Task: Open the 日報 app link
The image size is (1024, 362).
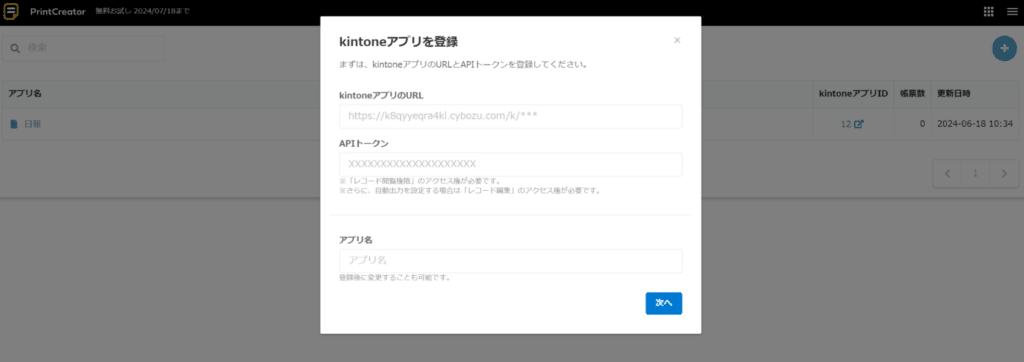Action: click(33, 123)
